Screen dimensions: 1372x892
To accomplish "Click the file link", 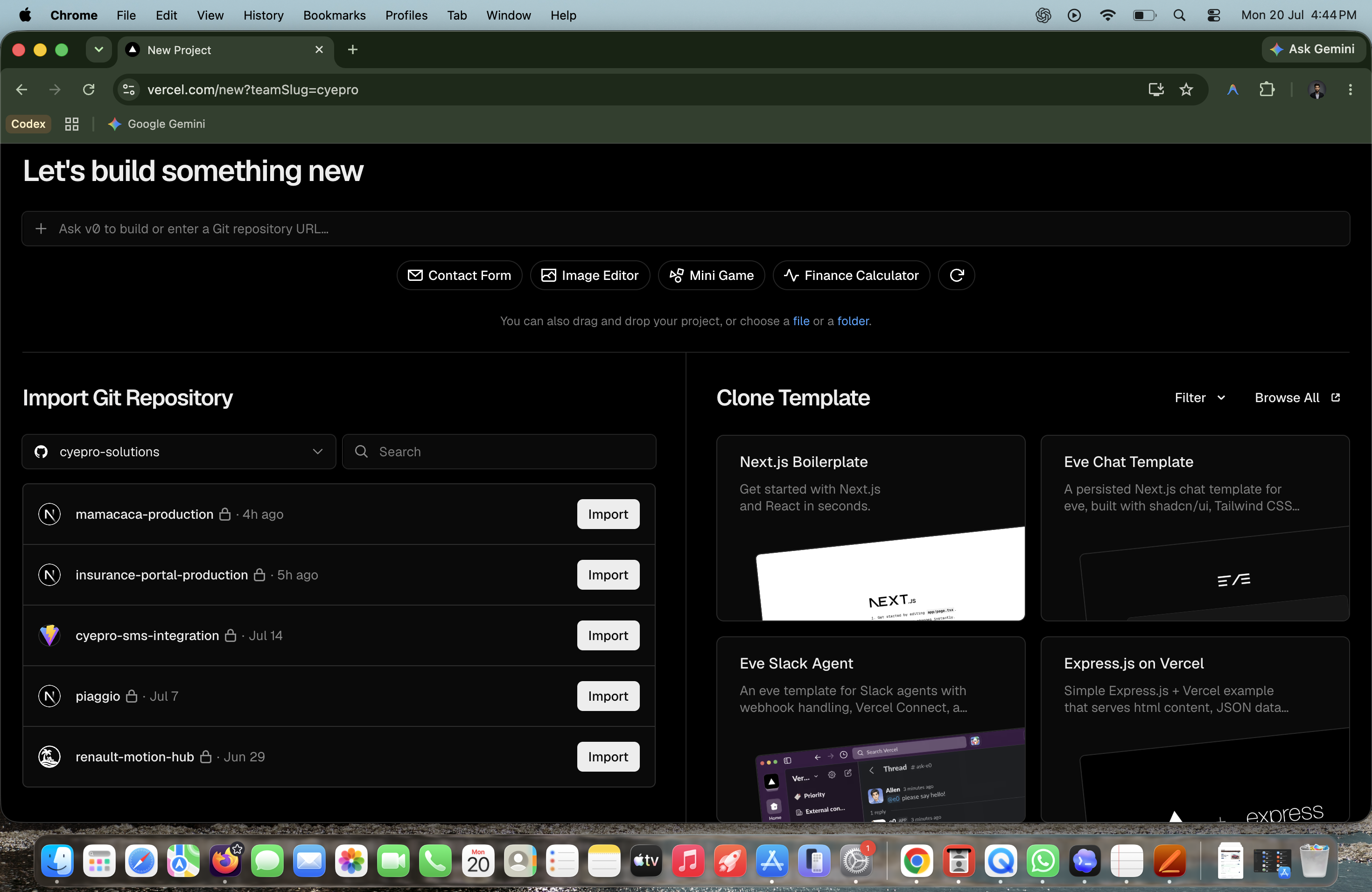I will (801, 321).
